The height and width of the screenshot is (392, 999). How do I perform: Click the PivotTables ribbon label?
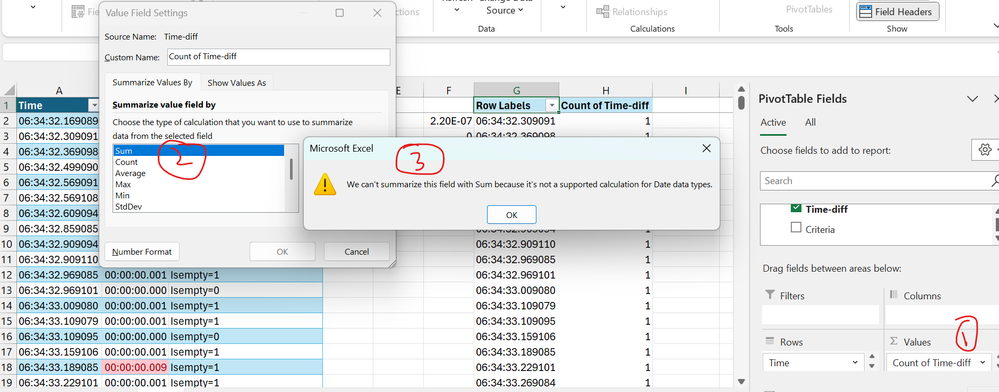click(x=809, y=10)
